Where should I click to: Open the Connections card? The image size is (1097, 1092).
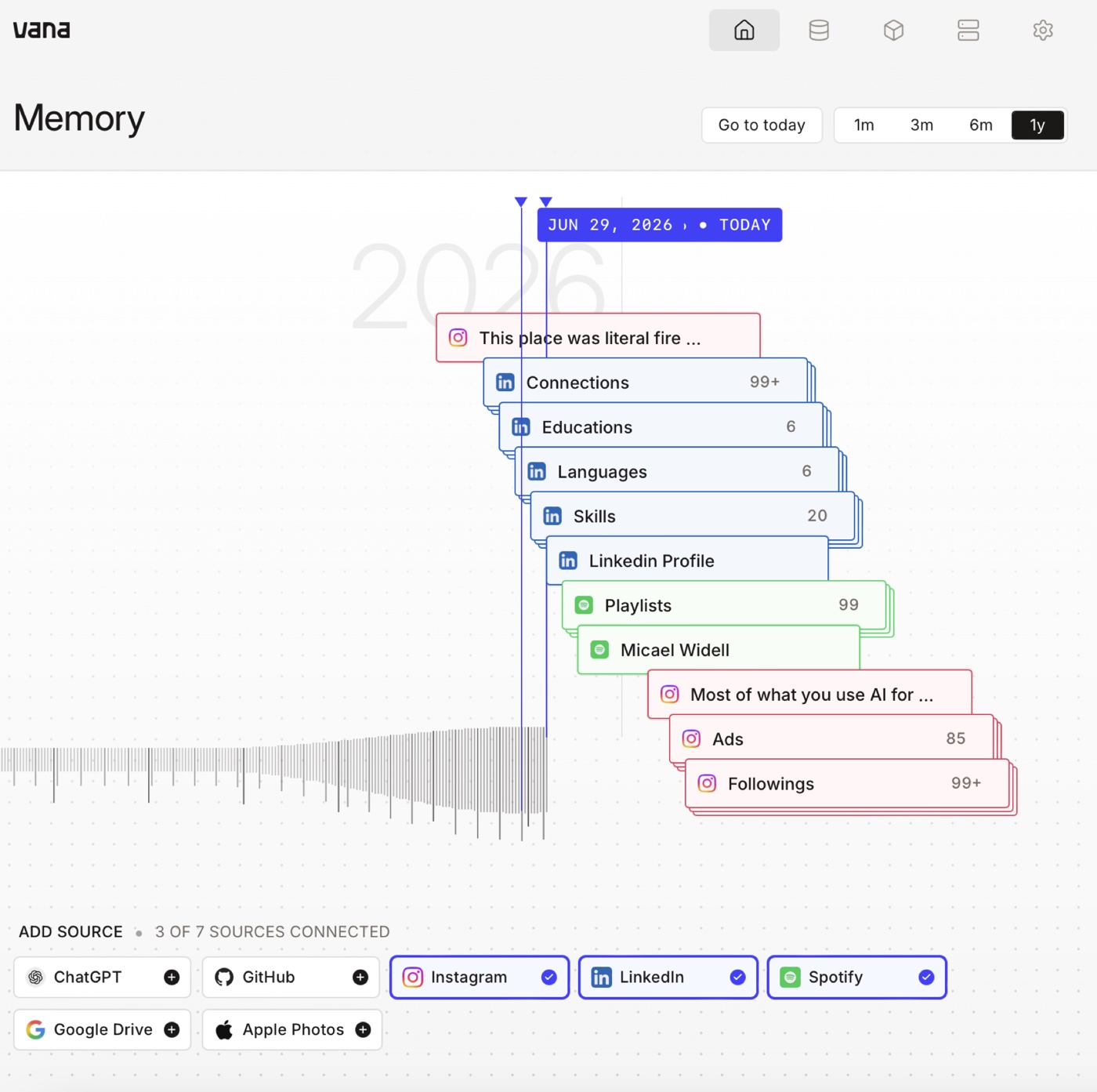tap(646, 382)
